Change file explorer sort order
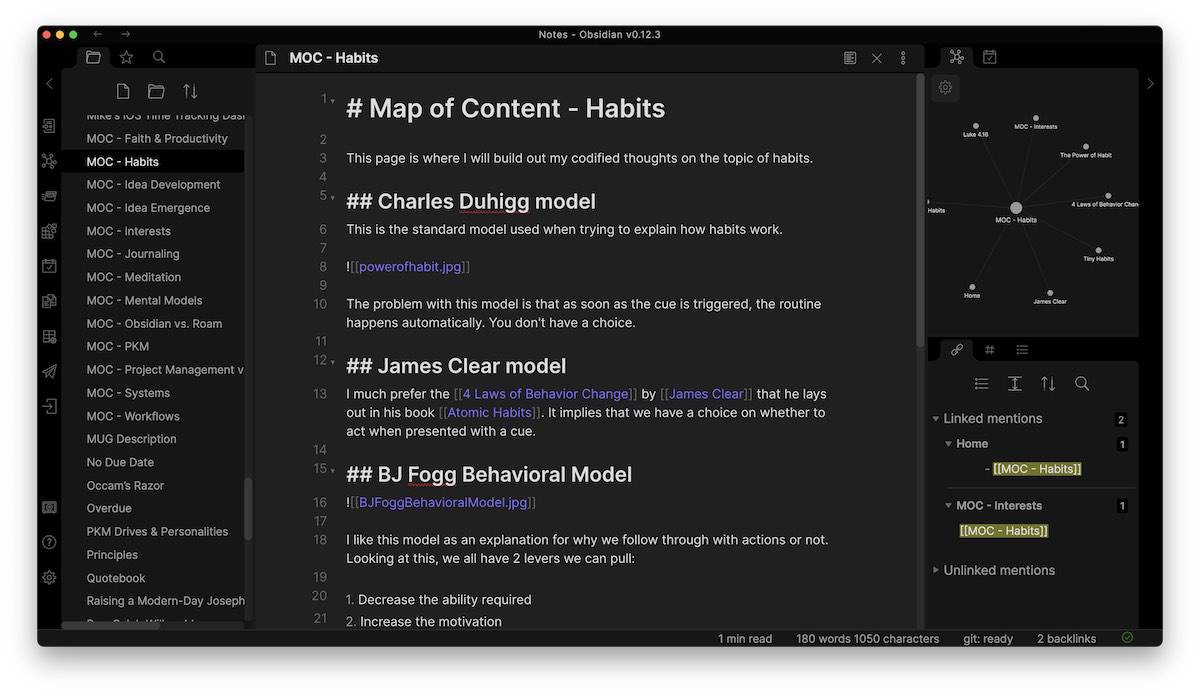 tap(190, 91)
